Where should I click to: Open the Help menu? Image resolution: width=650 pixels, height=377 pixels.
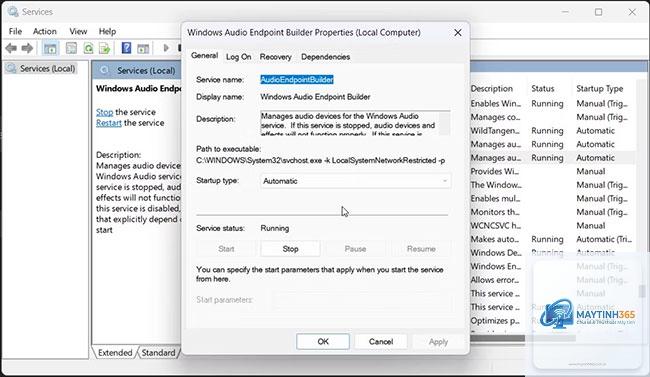click(107, 32)
